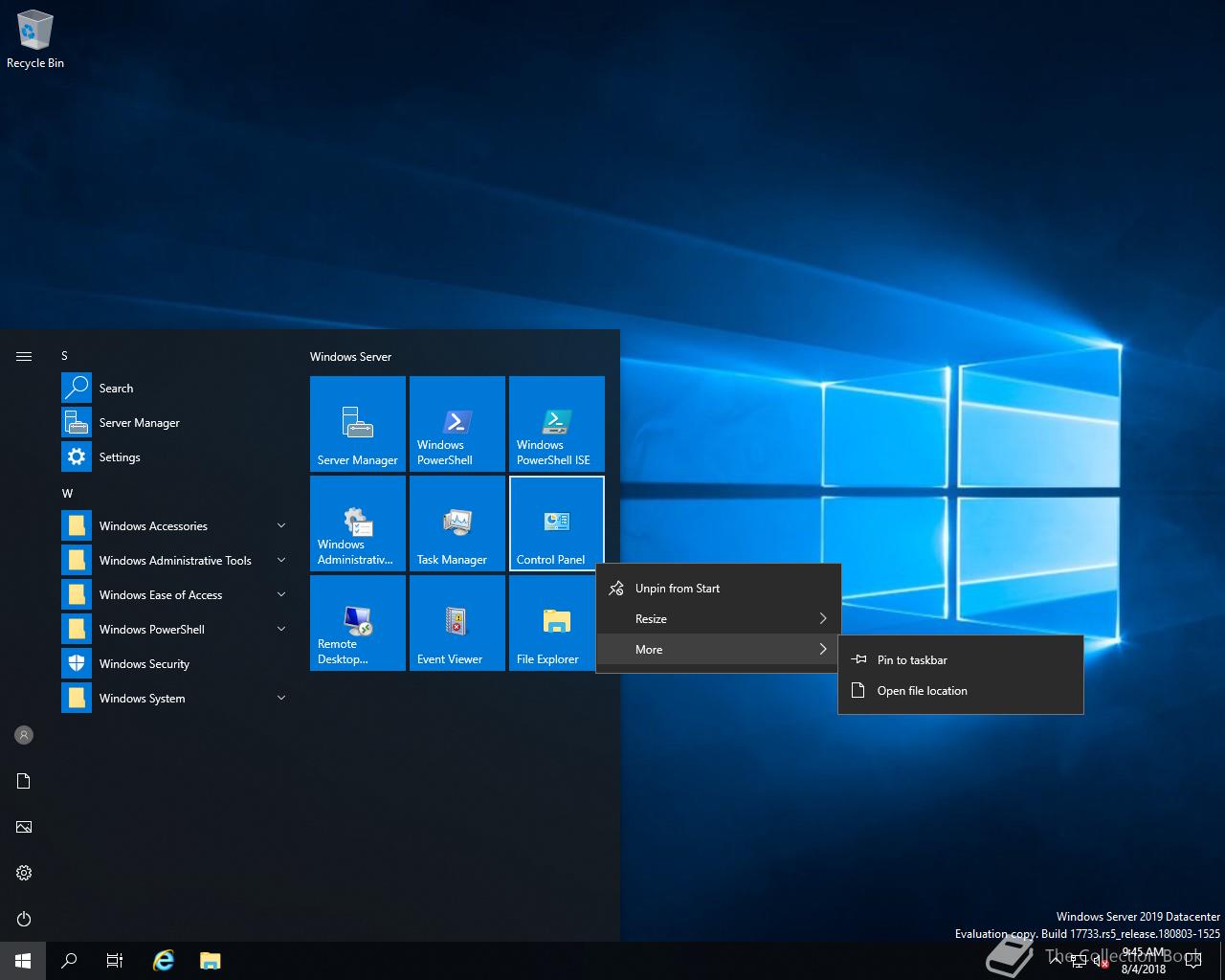The height and width of the screenshot is (980, 1225).
Task: Select Unpin from Start
Action: coord(678,589)
